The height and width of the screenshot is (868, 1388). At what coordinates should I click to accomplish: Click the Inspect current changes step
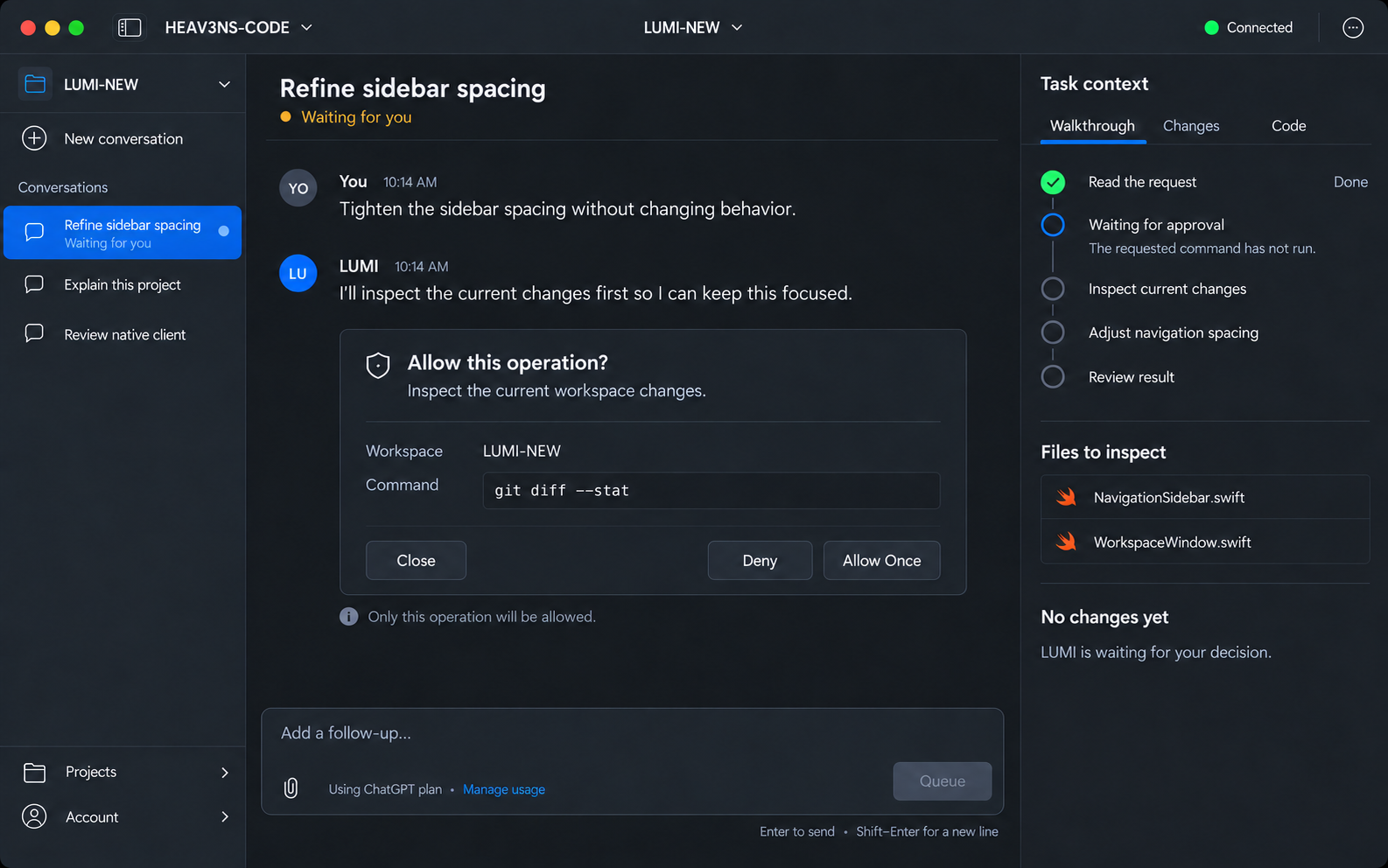click(1167, 289)
